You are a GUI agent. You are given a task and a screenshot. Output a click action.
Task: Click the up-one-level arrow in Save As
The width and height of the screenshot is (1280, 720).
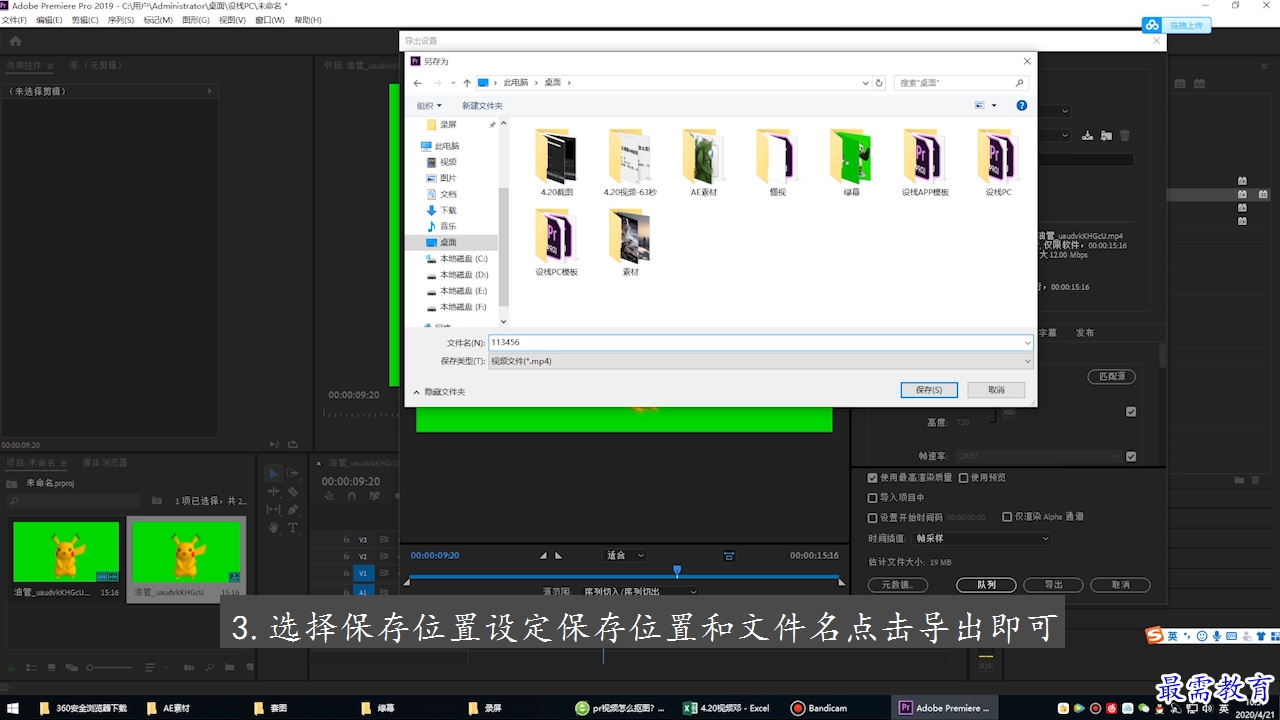point(466,83)
